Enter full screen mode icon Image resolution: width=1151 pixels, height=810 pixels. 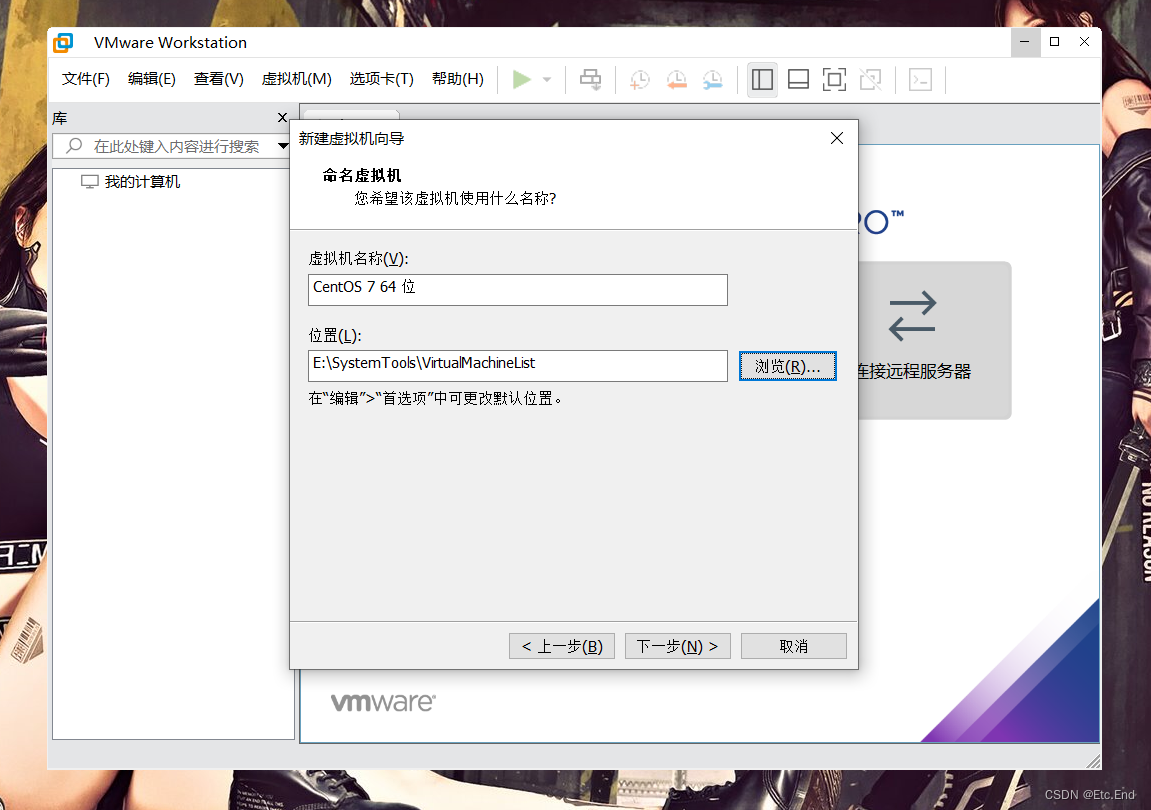tap(834, 79)
